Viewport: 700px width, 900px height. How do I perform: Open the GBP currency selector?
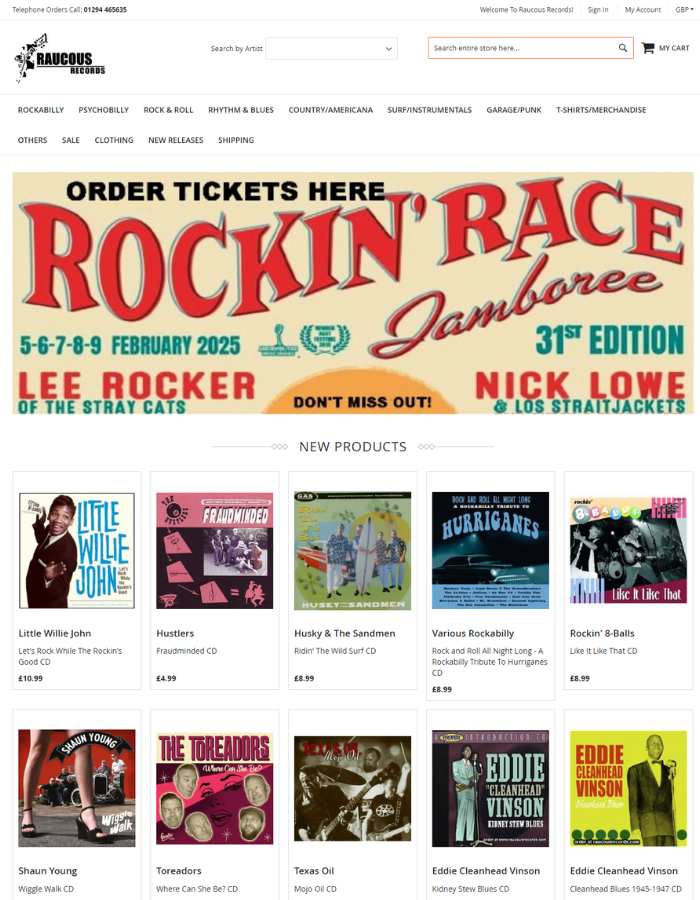[684, 10]
